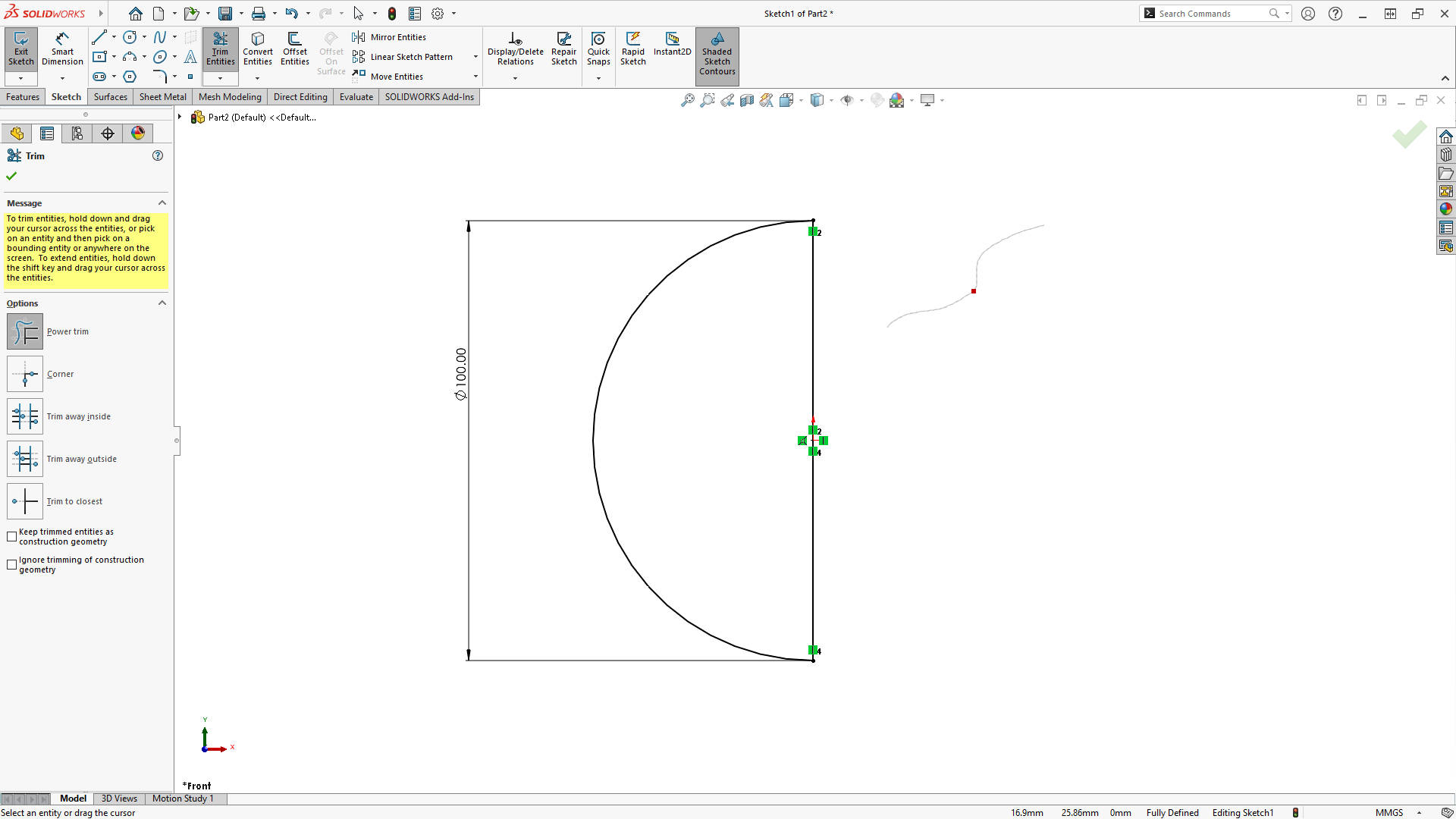Select the Convert Entities tool
Screen dimensions: 1456x819
pos(257,49)
